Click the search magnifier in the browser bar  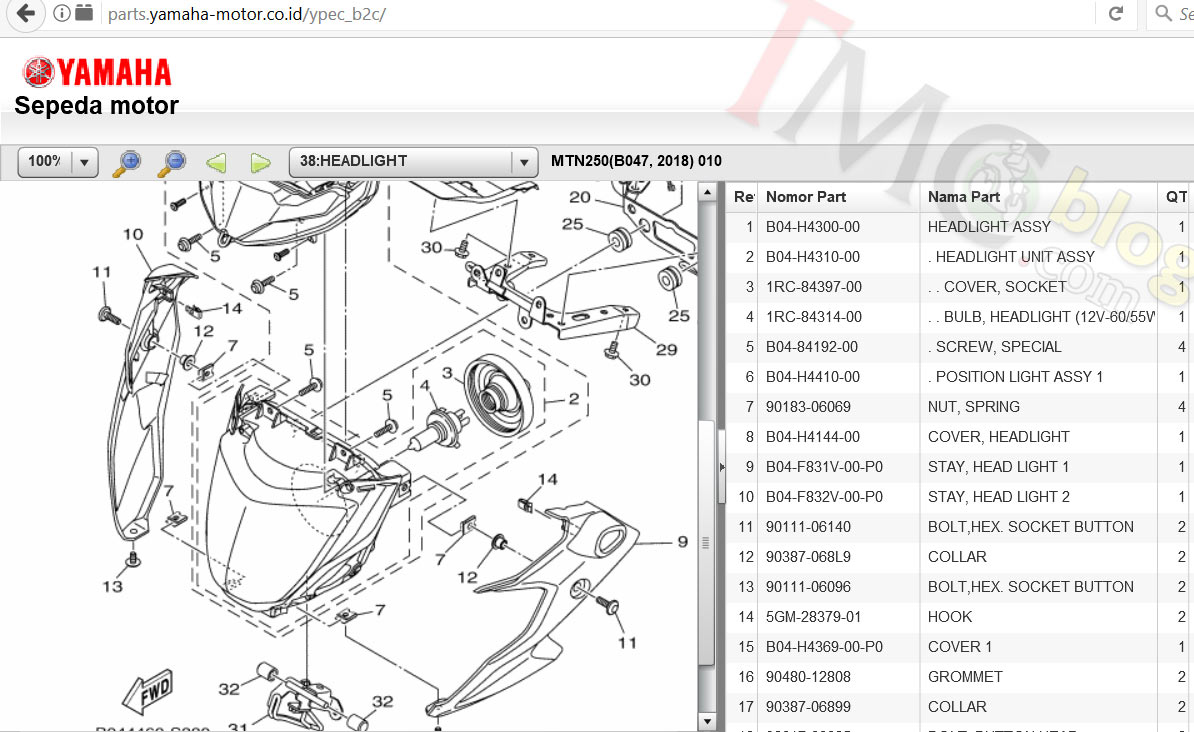(1163, 13)
